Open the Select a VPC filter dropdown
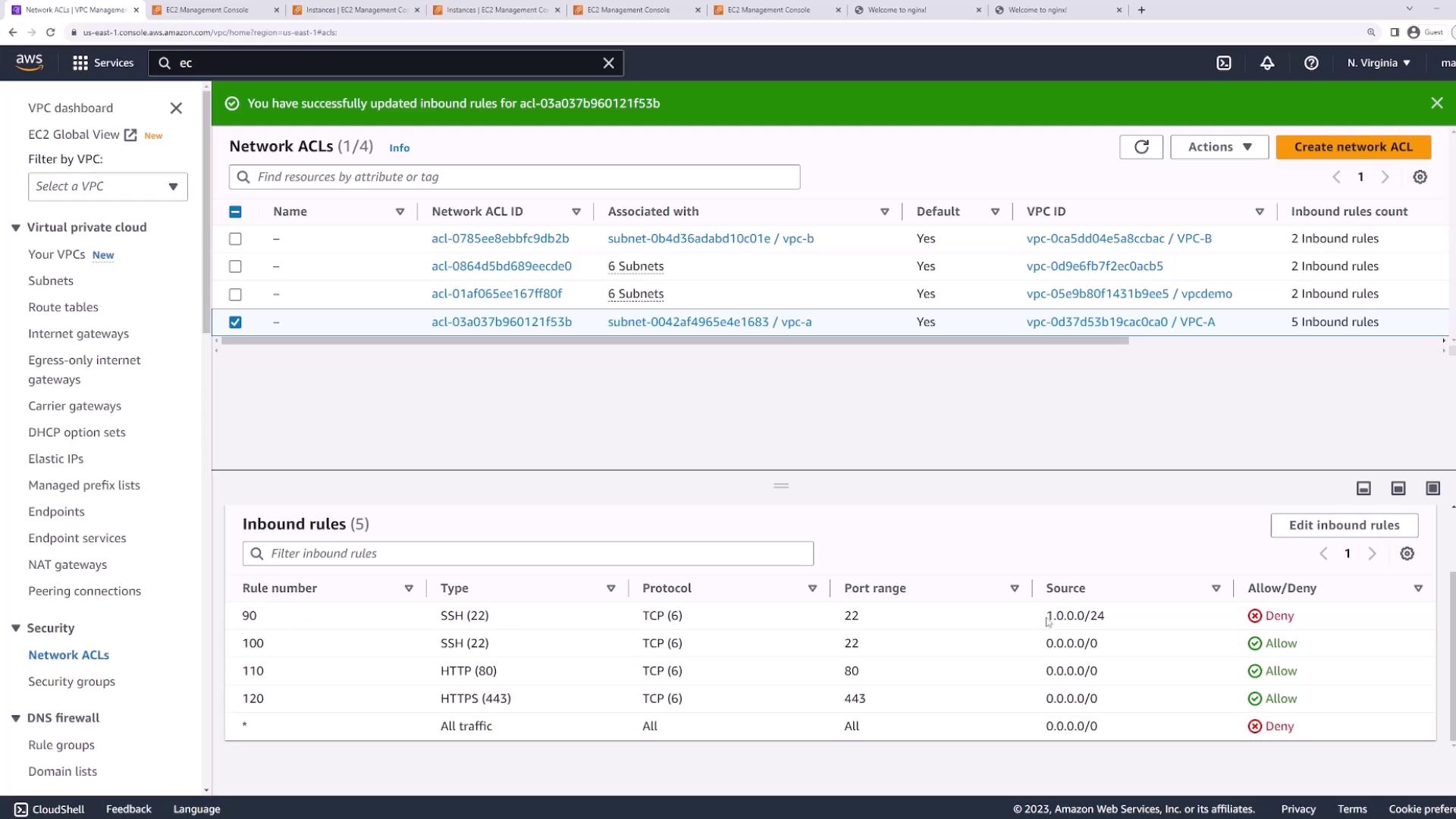 coord(108,187)
